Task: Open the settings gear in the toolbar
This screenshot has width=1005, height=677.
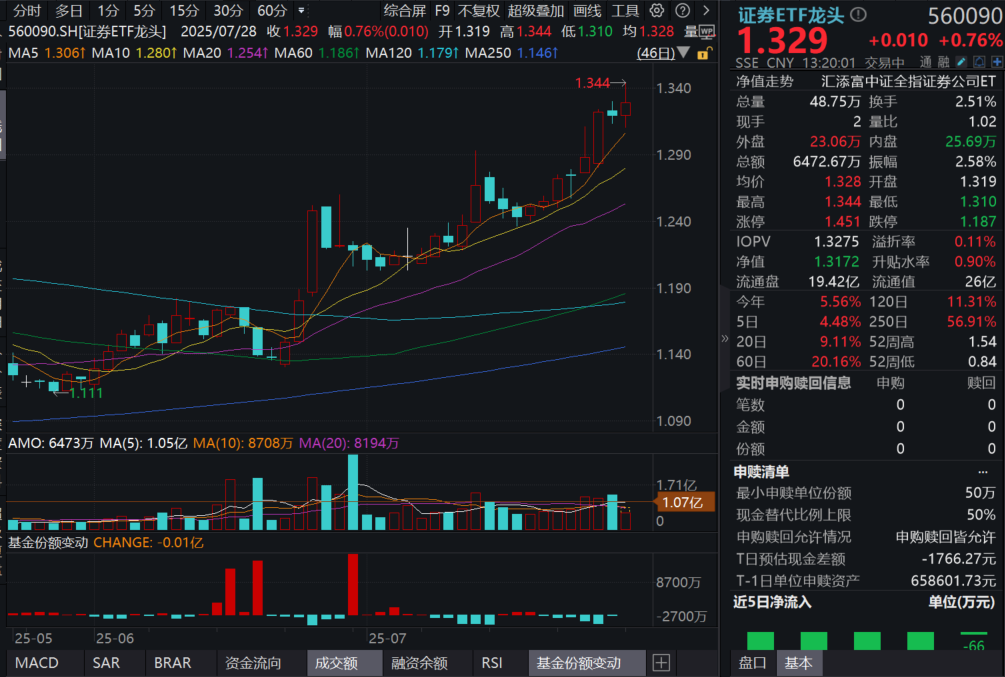Action: [x=657, y=11]
